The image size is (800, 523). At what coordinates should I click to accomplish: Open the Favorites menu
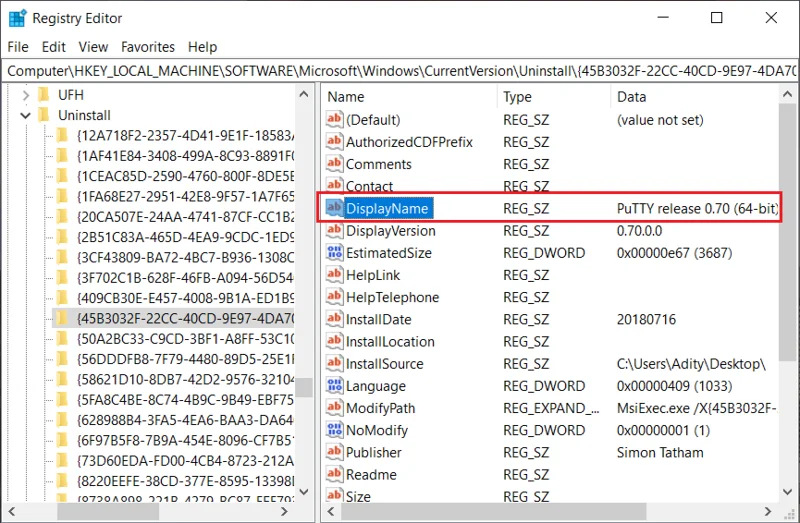pos(148,47)
